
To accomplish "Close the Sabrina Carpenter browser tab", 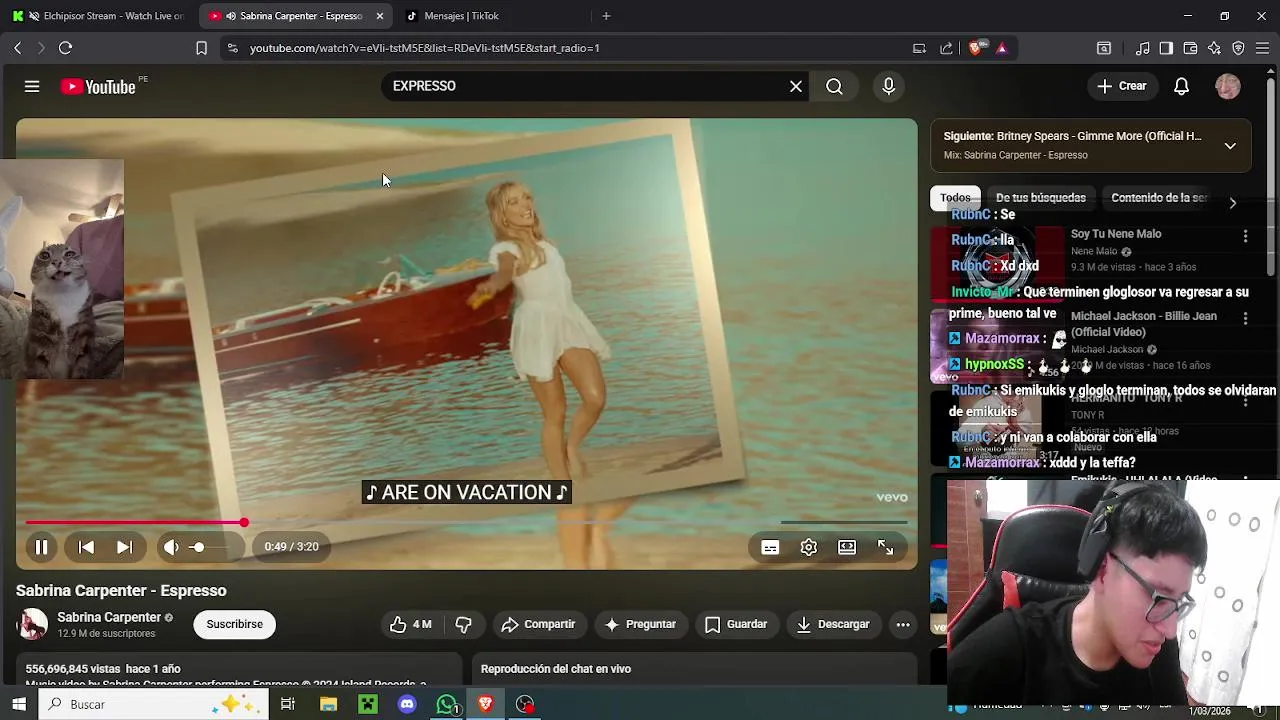I will tap(379, 16).
